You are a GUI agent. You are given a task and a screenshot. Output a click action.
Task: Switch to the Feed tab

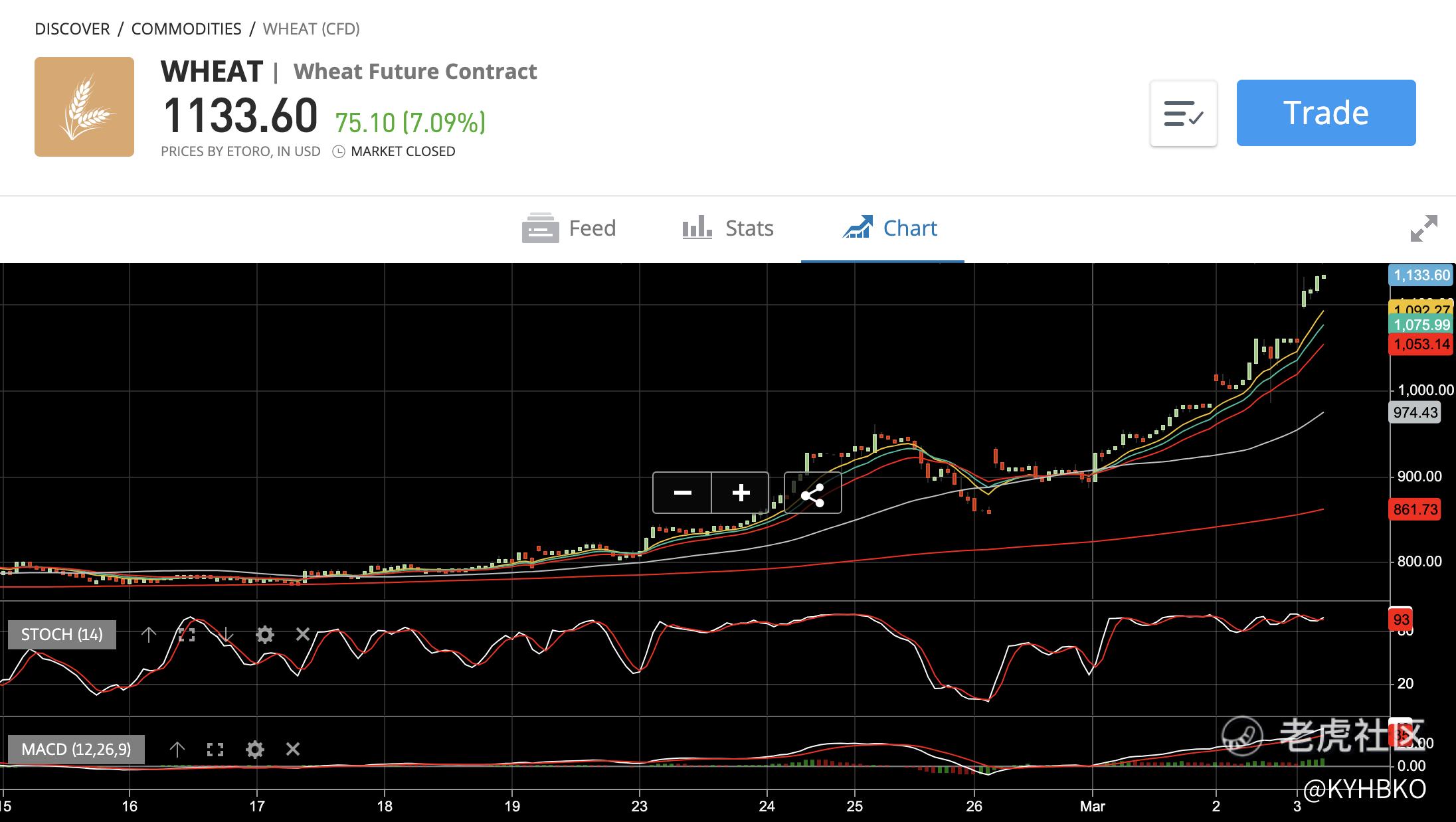[x=570, y=228]
